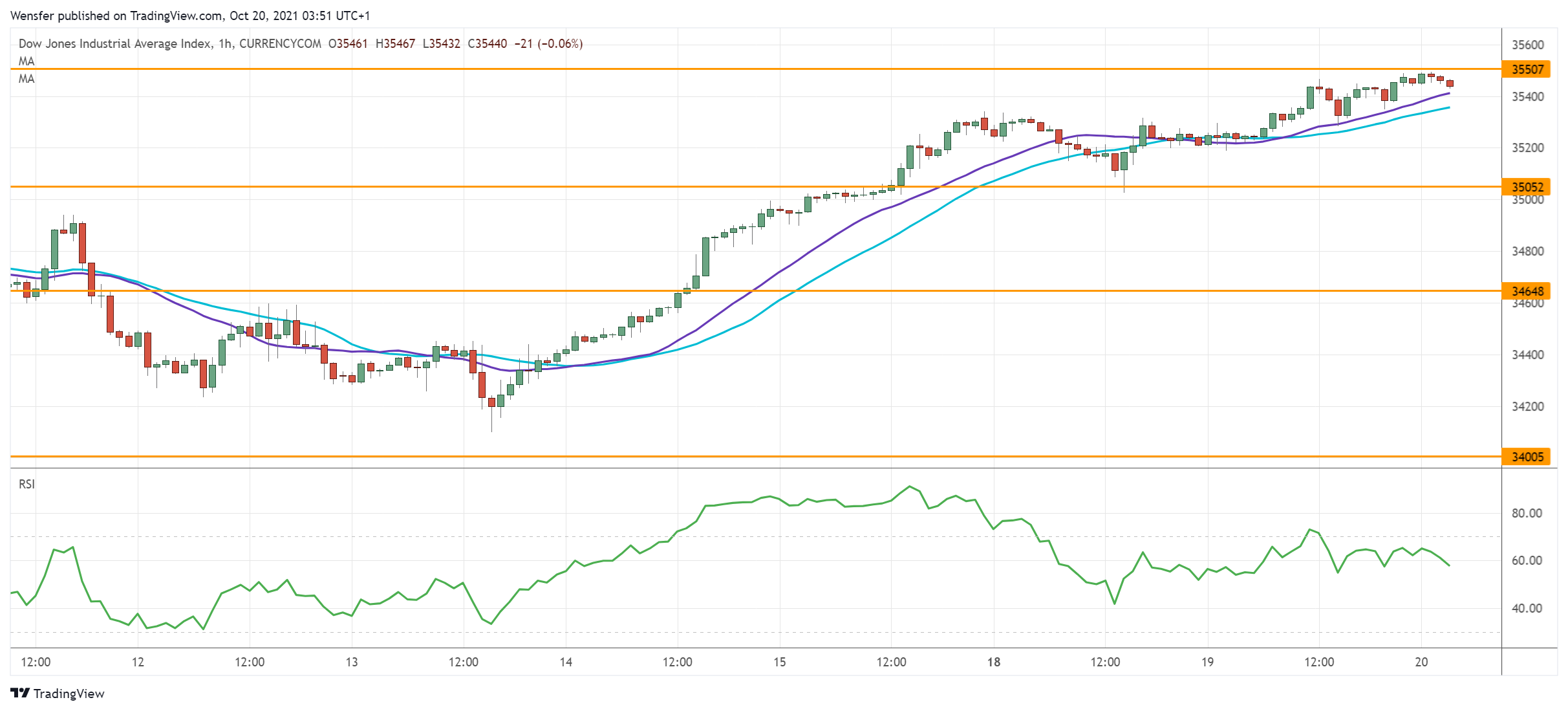The width and height of the screenshot is (1568, 711).
Task: Click the 34200 tick on price axis
Action: pos(1527,407)
